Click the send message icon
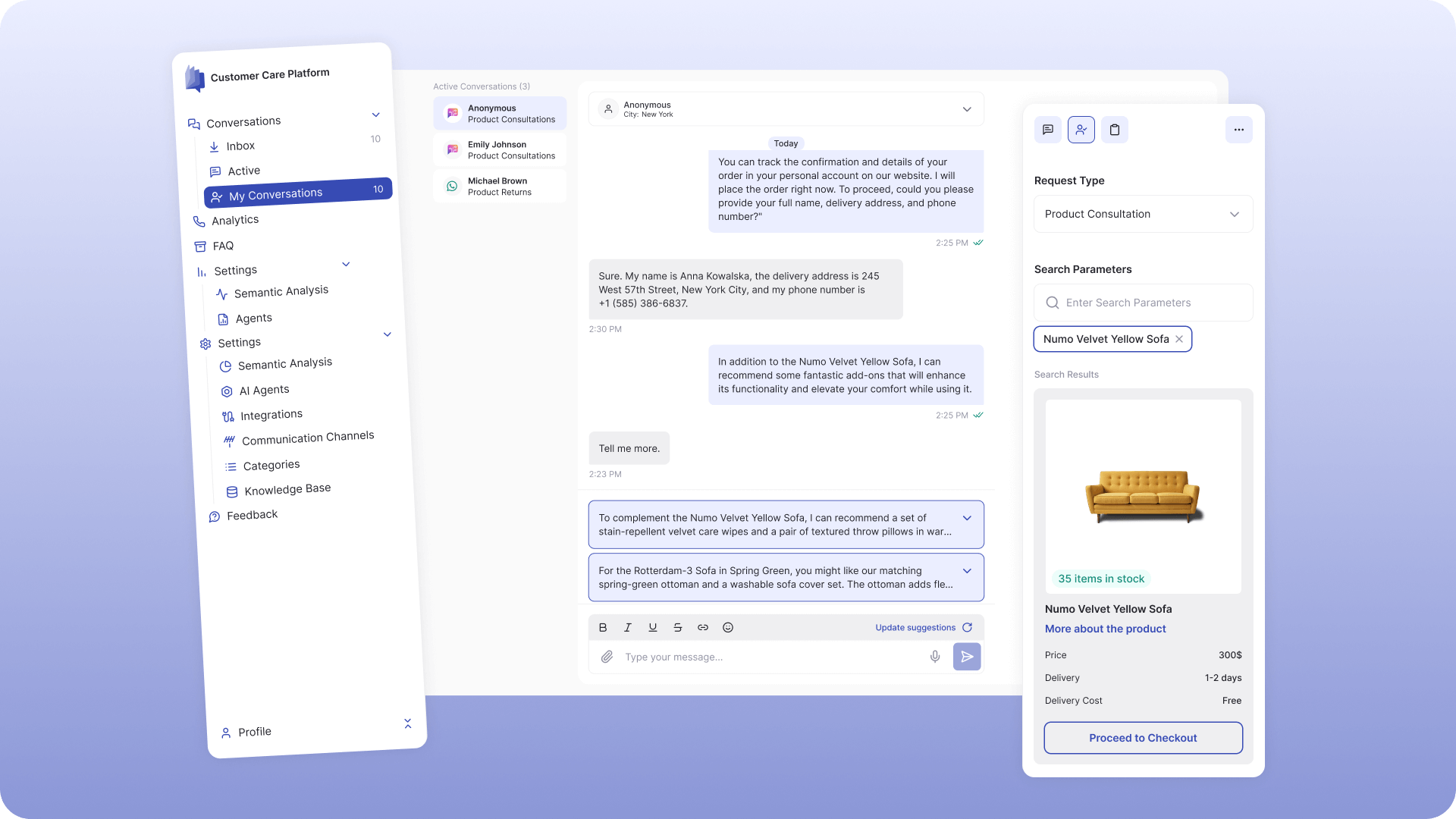Image resolution: width=1456 pixels, height=819 pixels. 967,656
